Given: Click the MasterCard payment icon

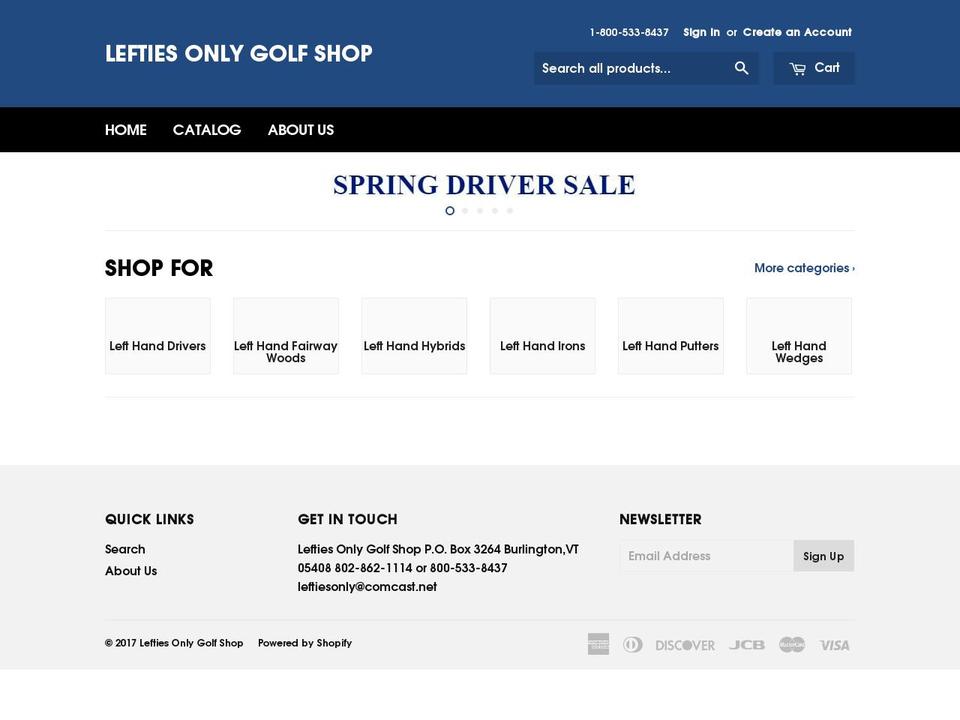Looking at the screenshot, I should [791, 644].
